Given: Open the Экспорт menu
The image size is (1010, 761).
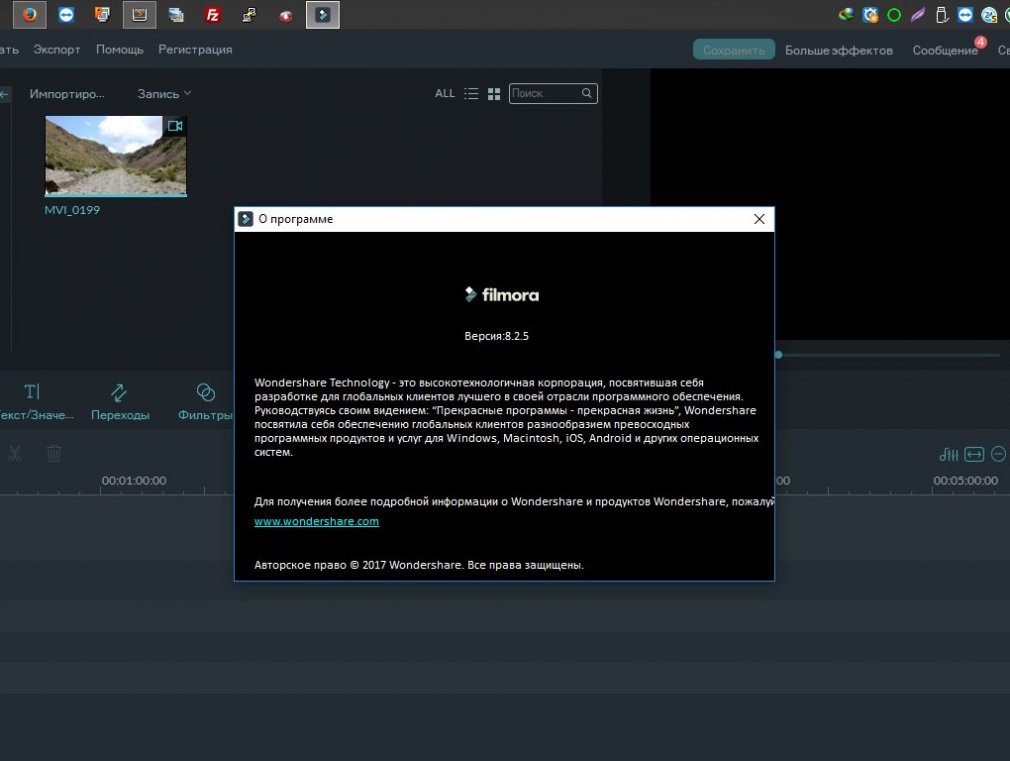Looking at the screenshot, I should tap(57, 50).
